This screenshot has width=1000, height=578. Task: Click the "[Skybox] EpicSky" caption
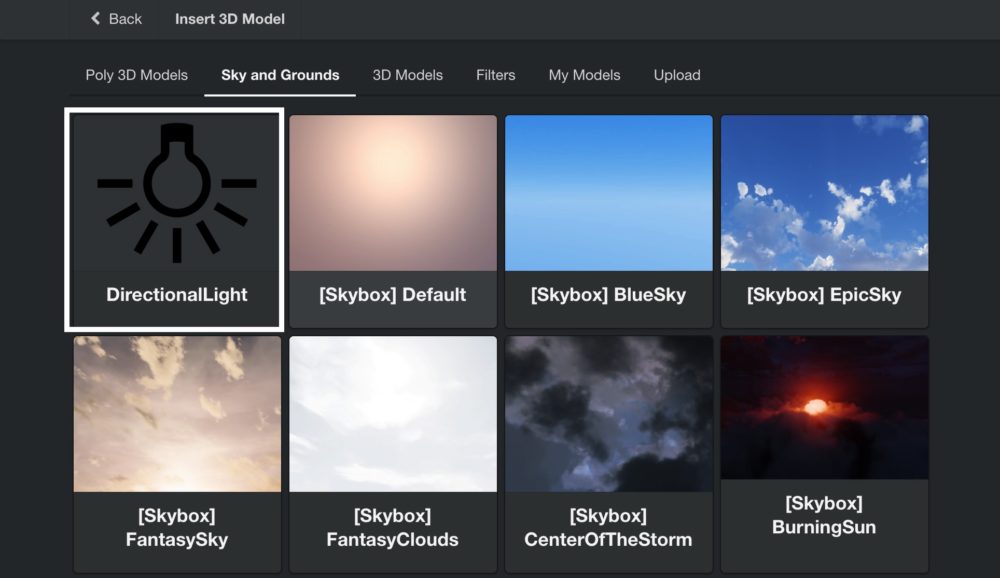tap(824, 295)
